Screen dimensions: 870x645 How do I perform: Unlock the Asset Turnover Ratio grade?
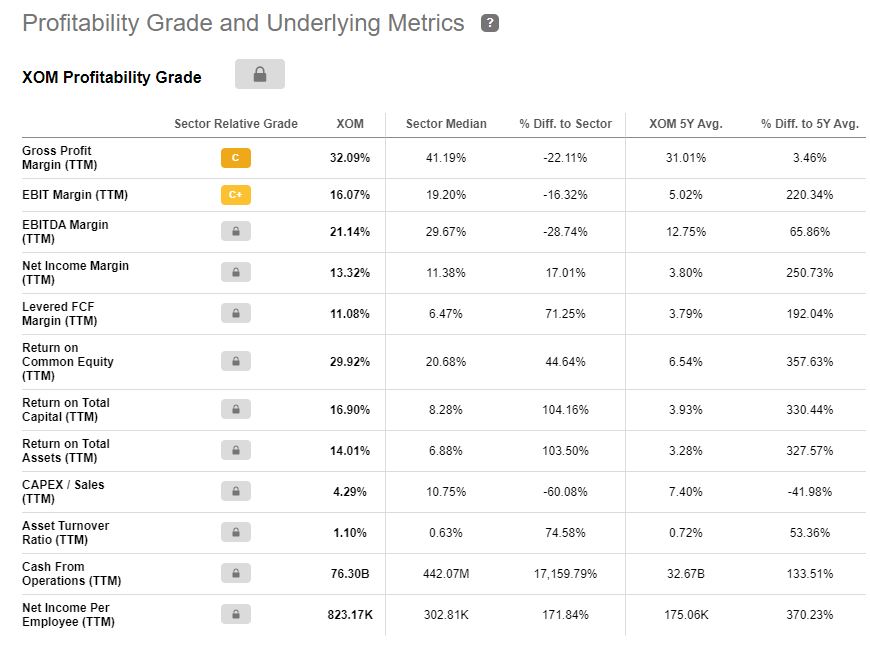[236, 532]
